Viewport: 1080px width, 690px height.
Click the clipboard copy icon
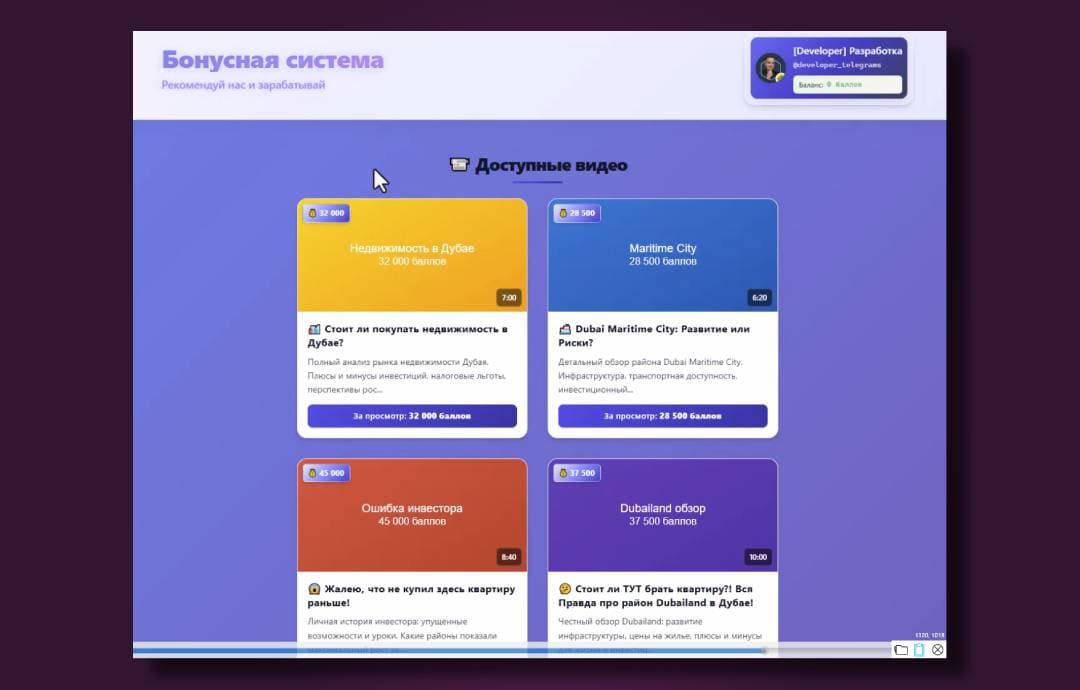pos(919,650)
